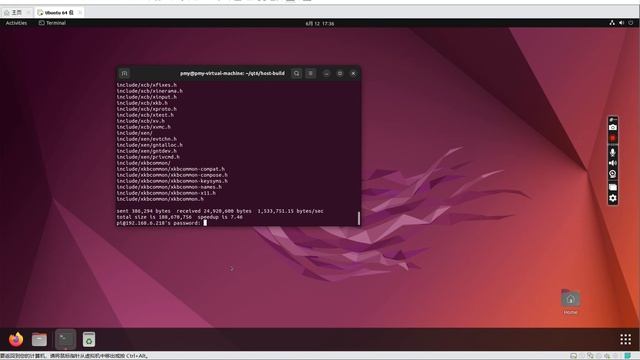This screenshot has height=360, width=640.
Task: Click the volume icon in top bar
Action: point(621,23)
